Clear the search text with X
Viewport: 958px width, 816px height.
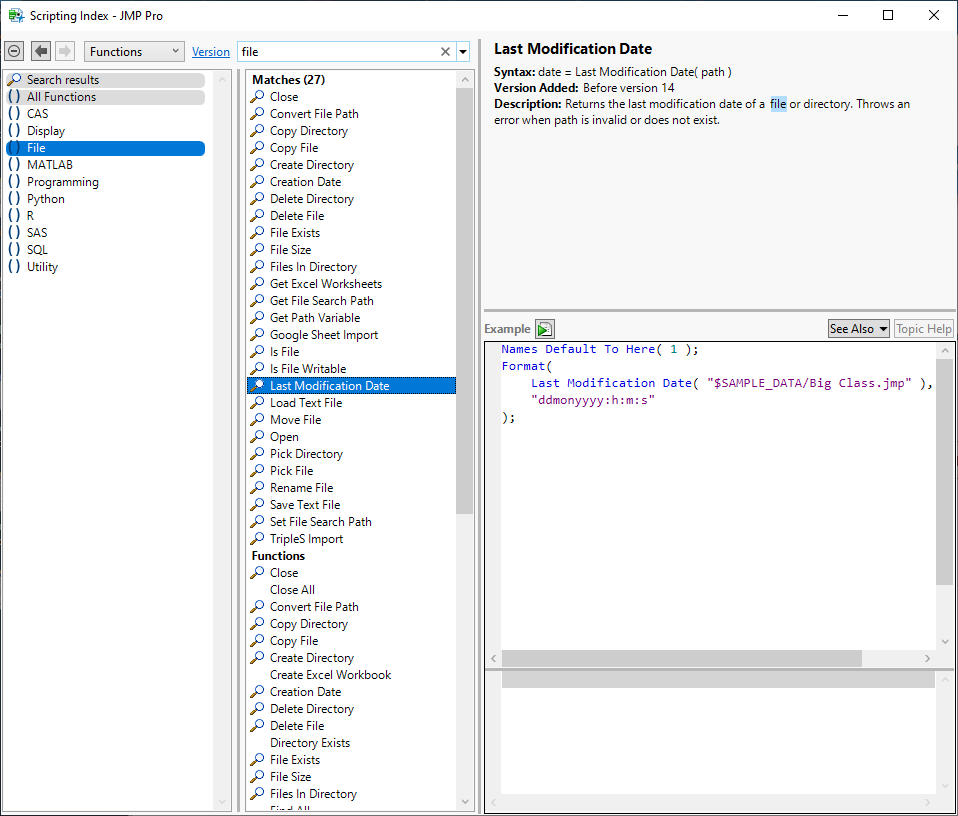(x=445, y=52)
